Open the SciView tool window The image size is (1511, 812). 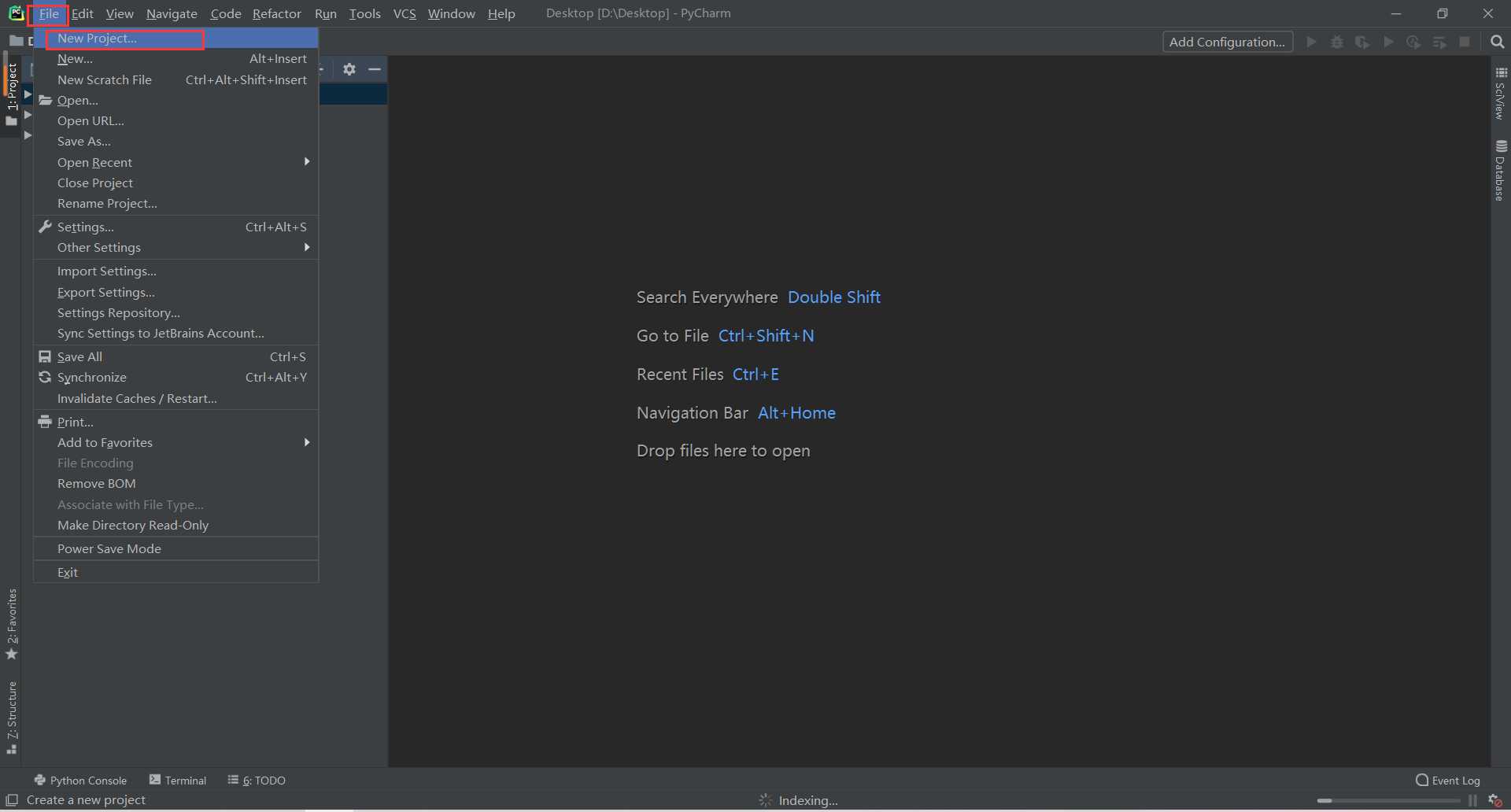[x=1501, y=94]
